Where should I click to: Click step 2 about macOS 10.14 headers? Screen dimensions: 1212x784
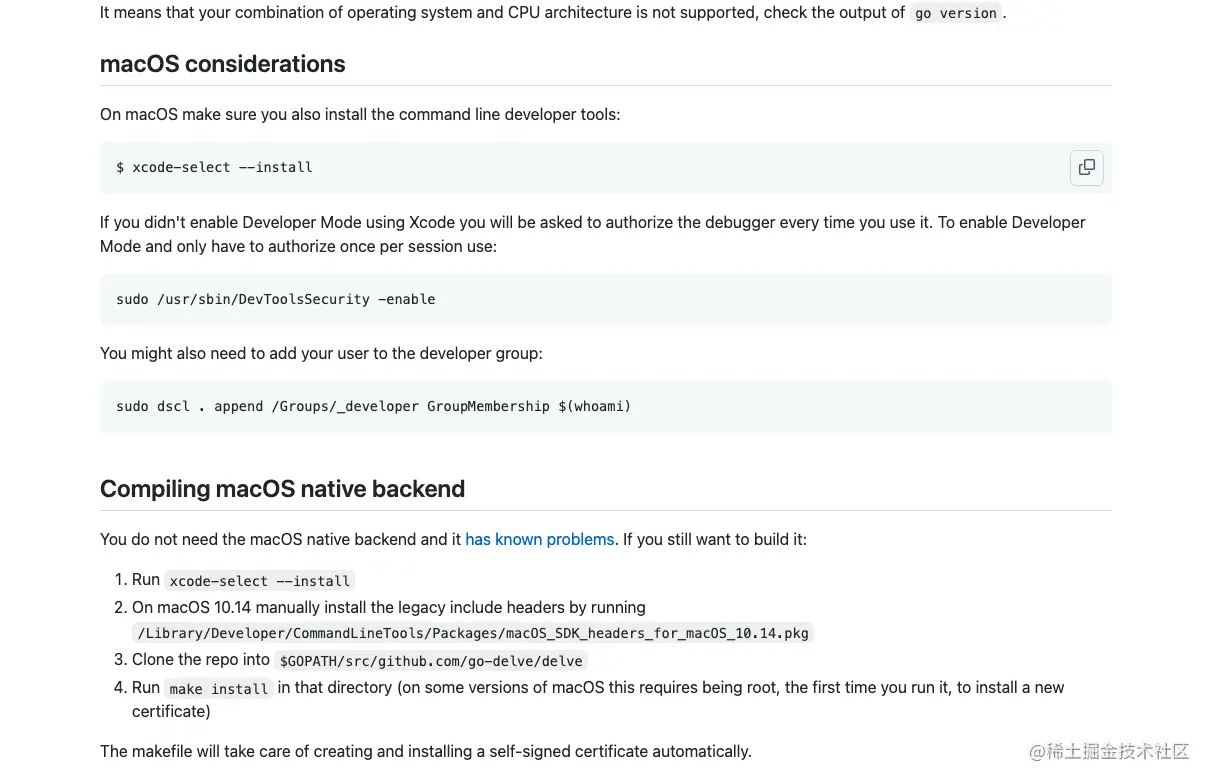(x=388, y=607)
